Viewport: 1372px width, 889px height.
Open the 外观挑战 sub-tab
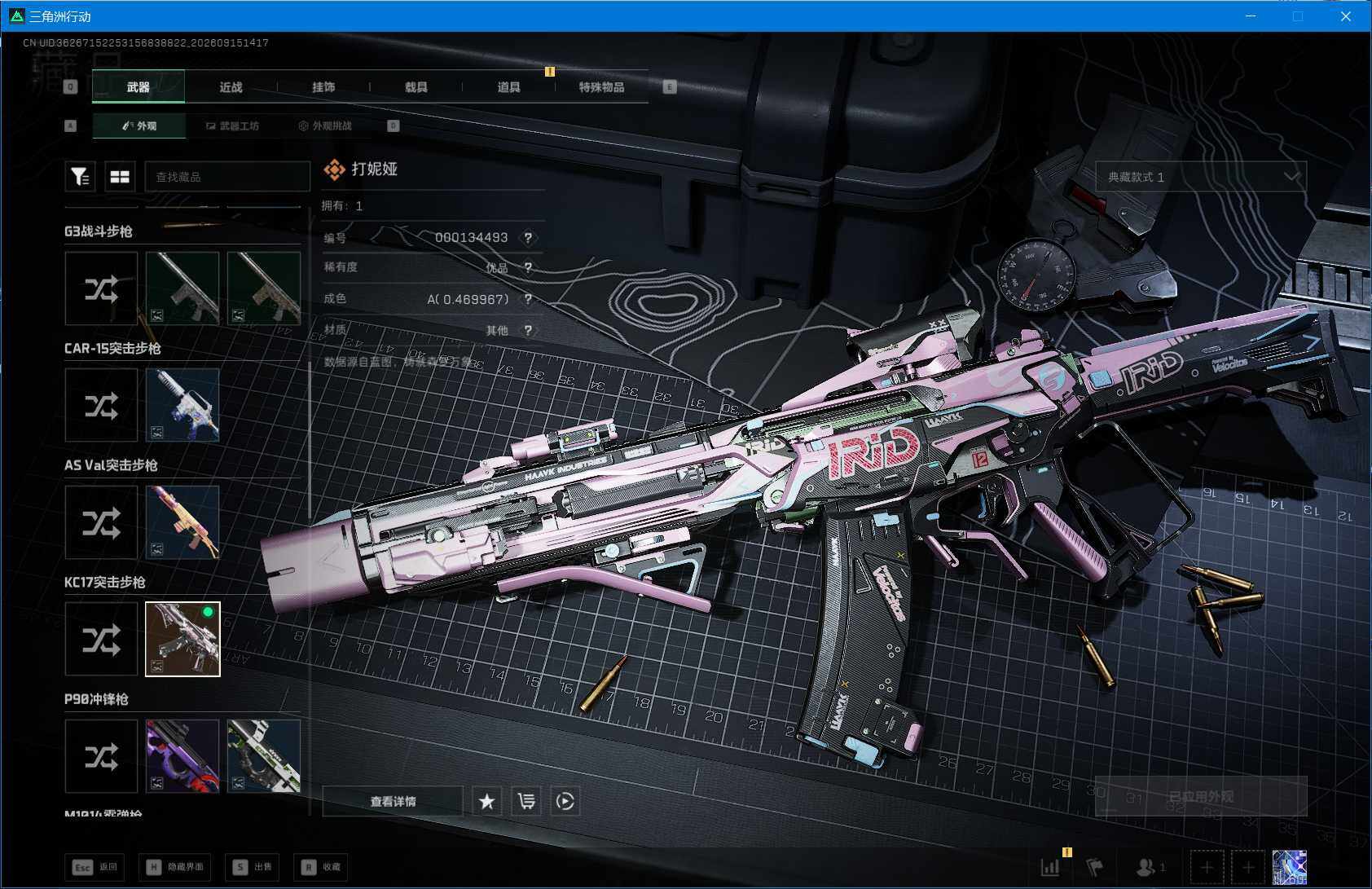tap(325, 125)
